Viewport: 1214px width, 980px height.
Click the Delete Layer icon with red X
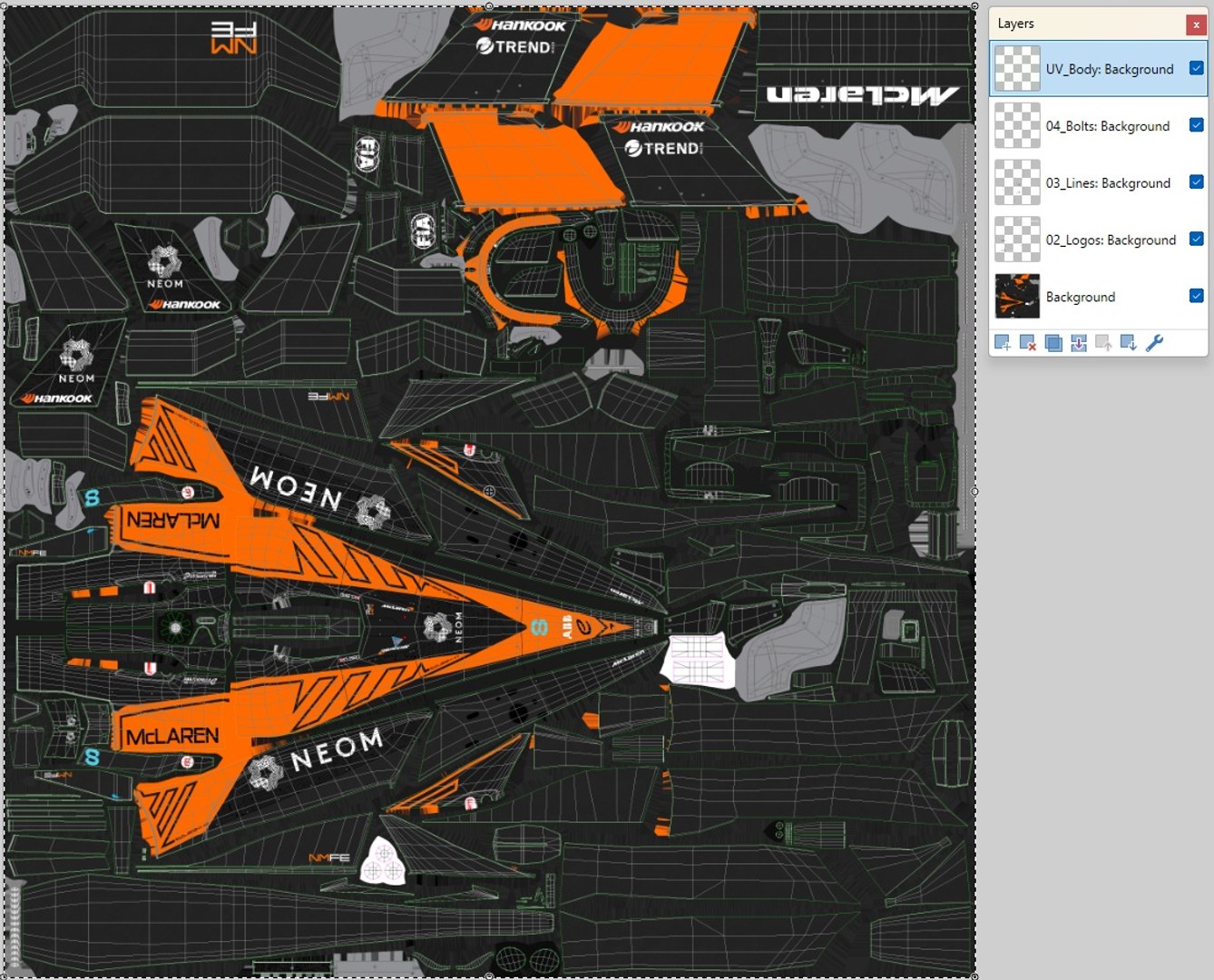pos(1027,343)
